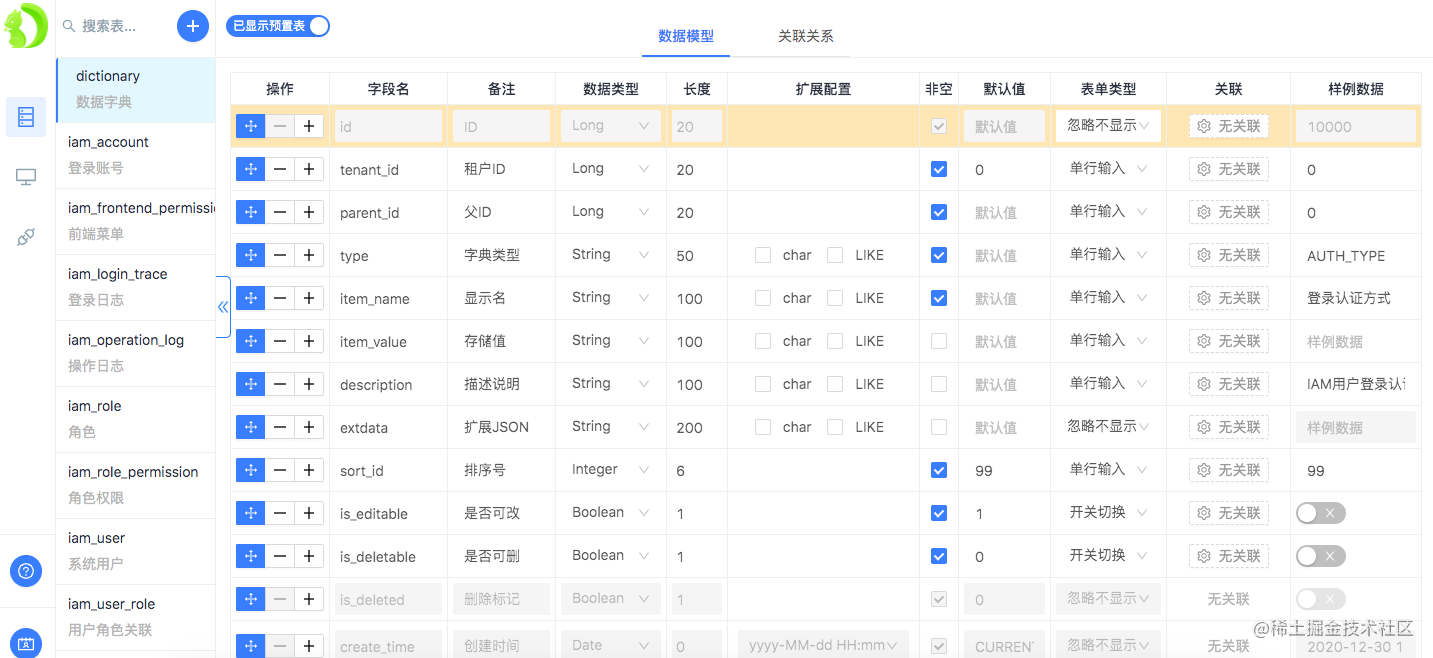Click the 无关联 button for description row
1433x658 pixels.
tap(1229, 385)
